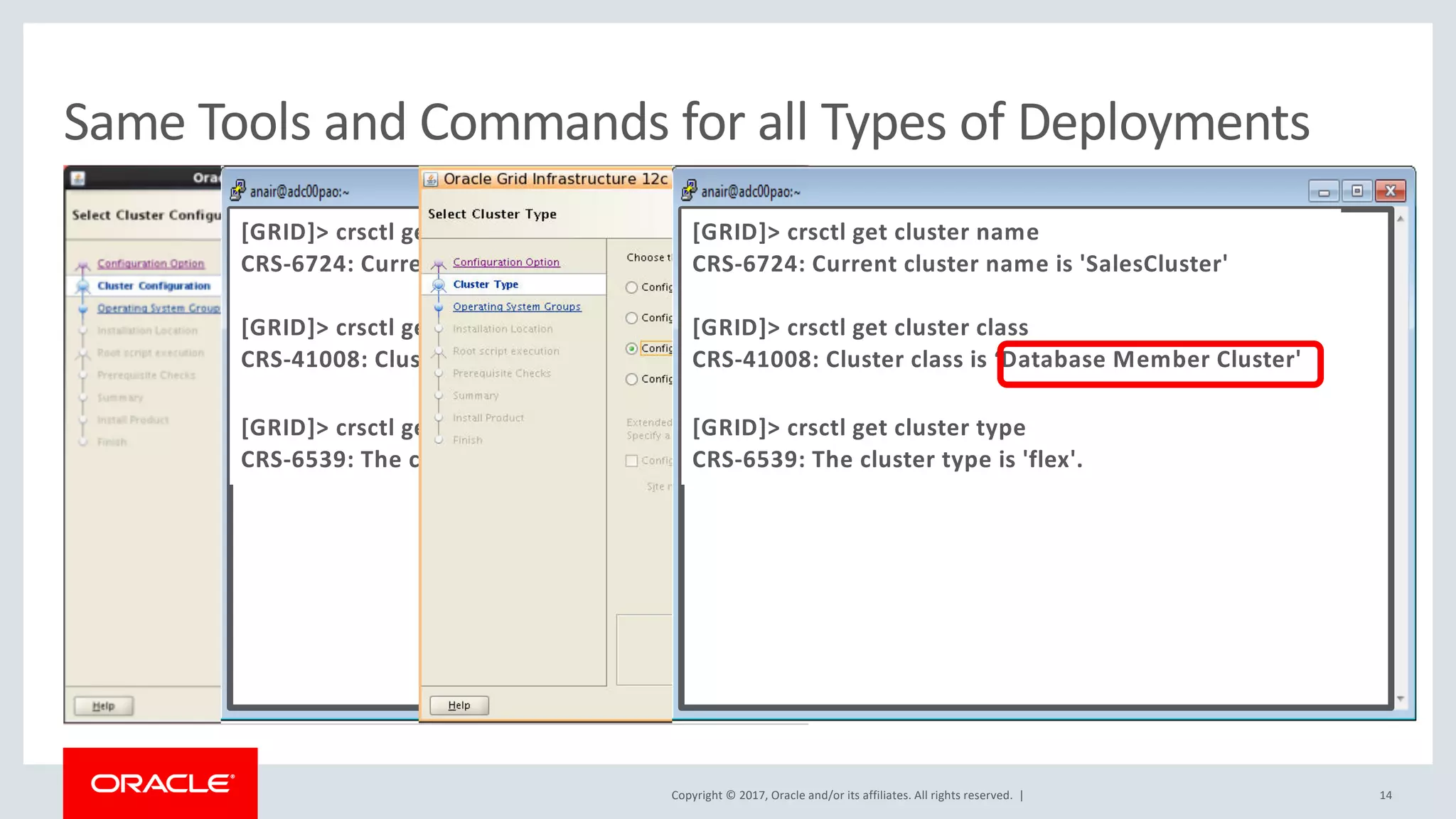This screenshot has height=819, width=1456.
Task: Open Configuration Option in the leftmost installer window
Action: coord(151,264)
